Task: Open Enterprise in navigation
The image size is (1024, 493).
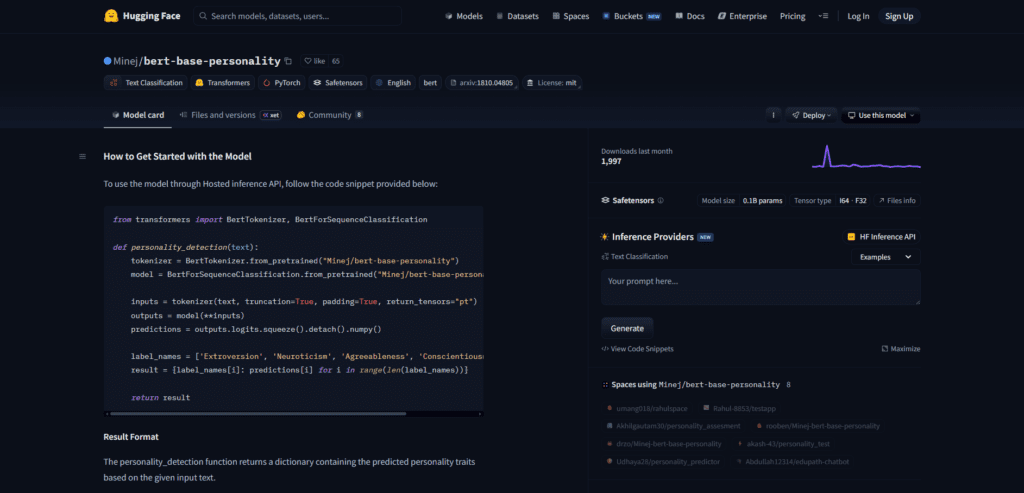Action: (742, 16)
